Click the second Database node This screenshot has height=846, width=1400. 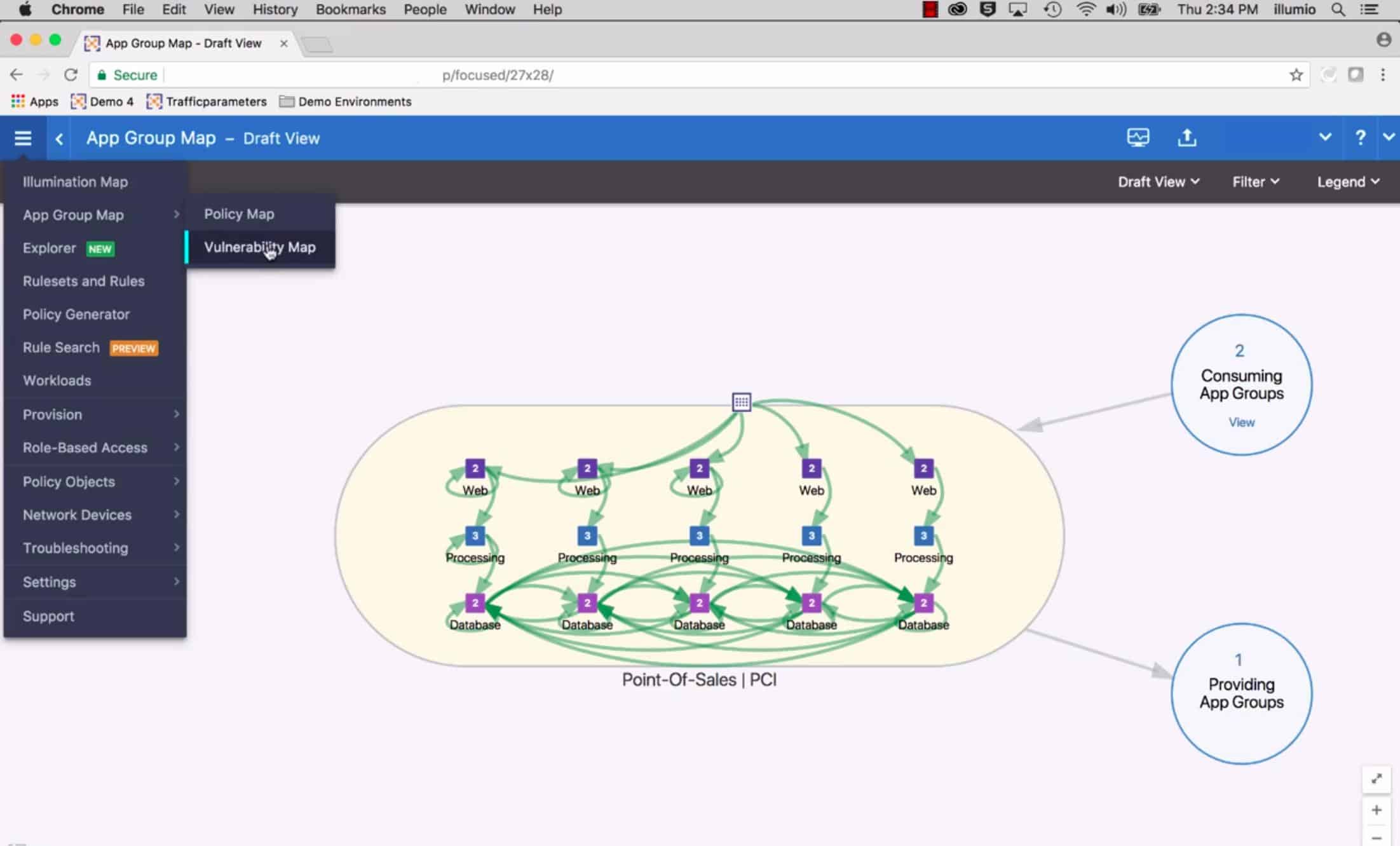pyautogui.click(x=587, y=603)
